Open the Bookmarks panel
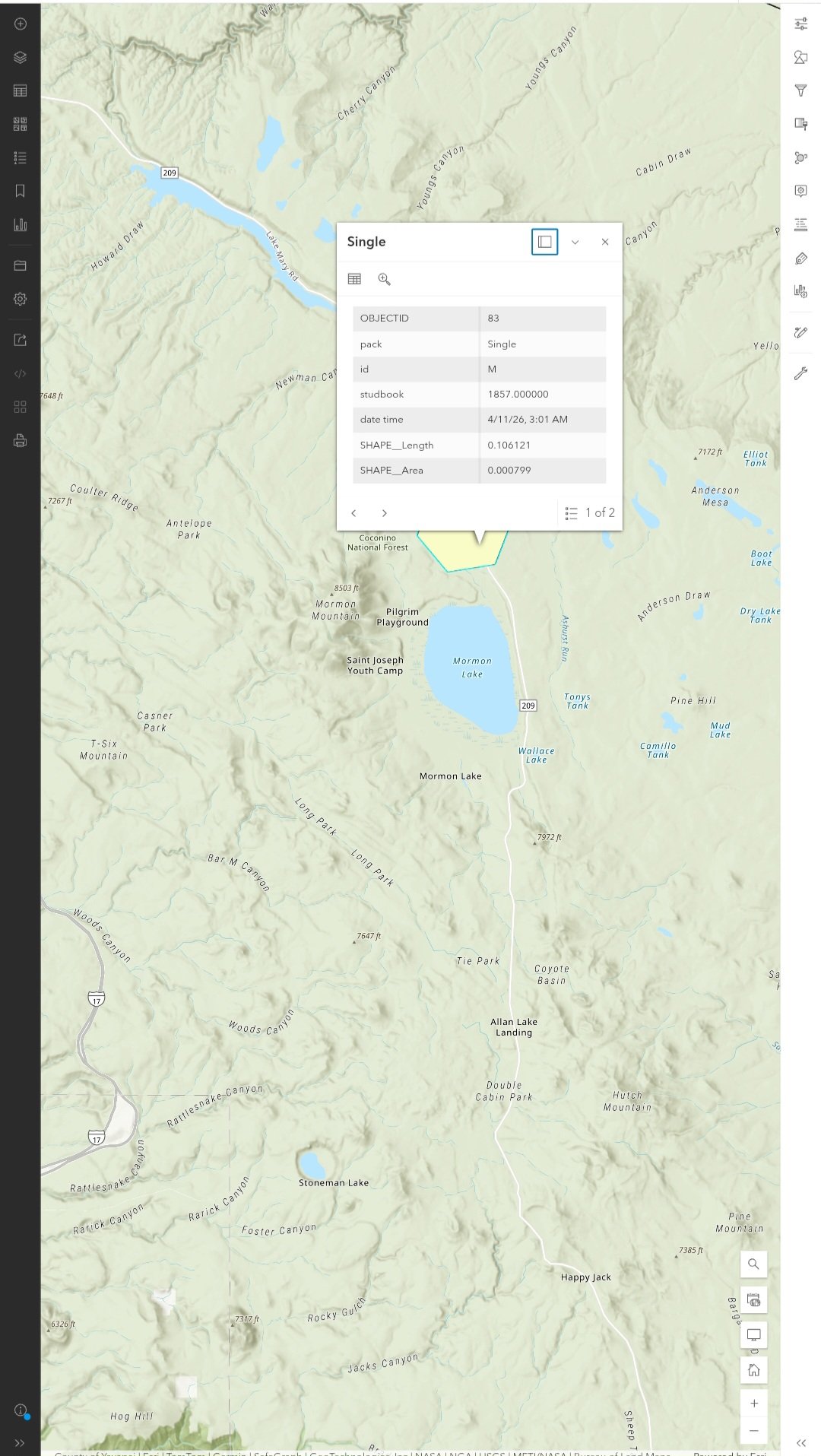 point(21,191)
